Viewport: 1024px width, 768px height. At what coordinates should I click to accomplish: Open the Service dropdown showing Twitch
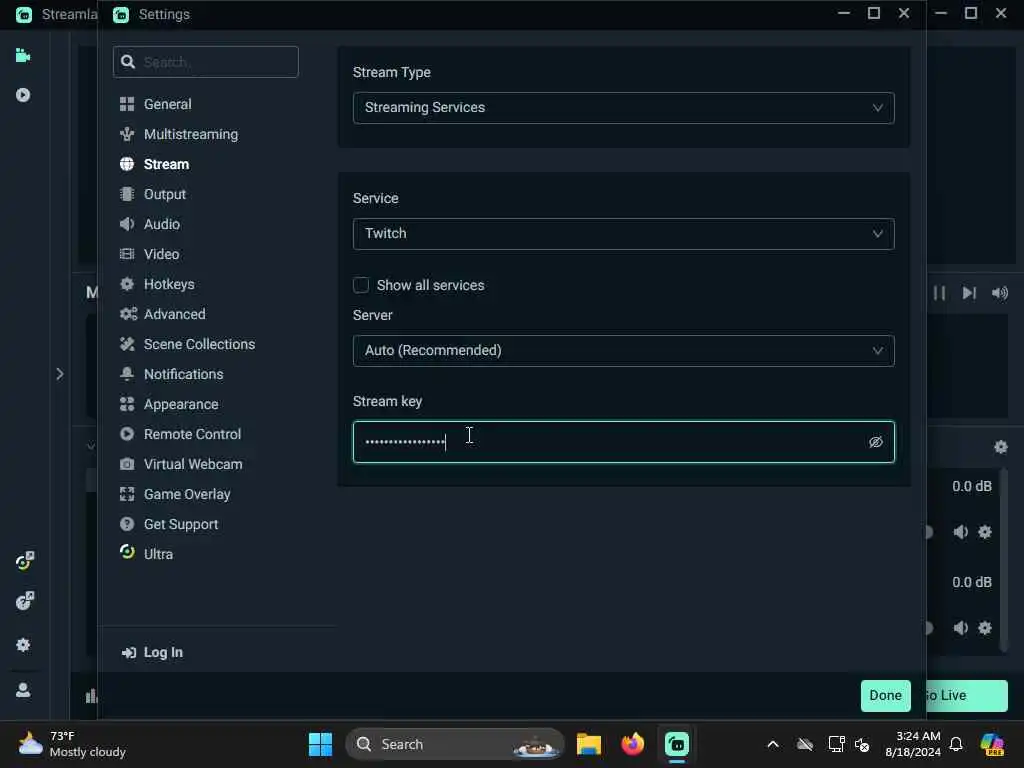coord(624,234)
